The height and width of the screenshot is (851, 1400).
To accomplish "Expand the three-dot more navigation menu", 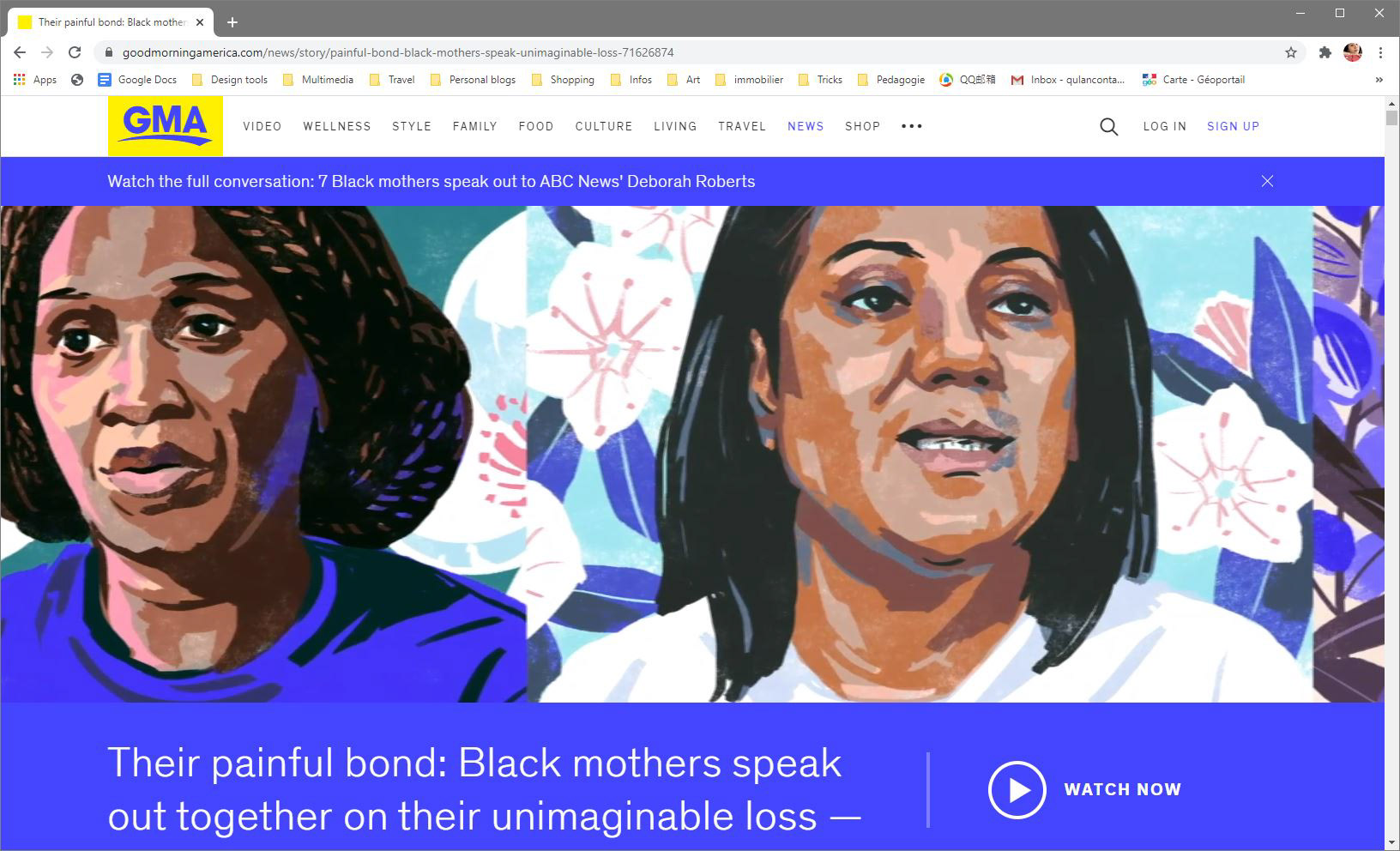I will (x=911, y=126).
